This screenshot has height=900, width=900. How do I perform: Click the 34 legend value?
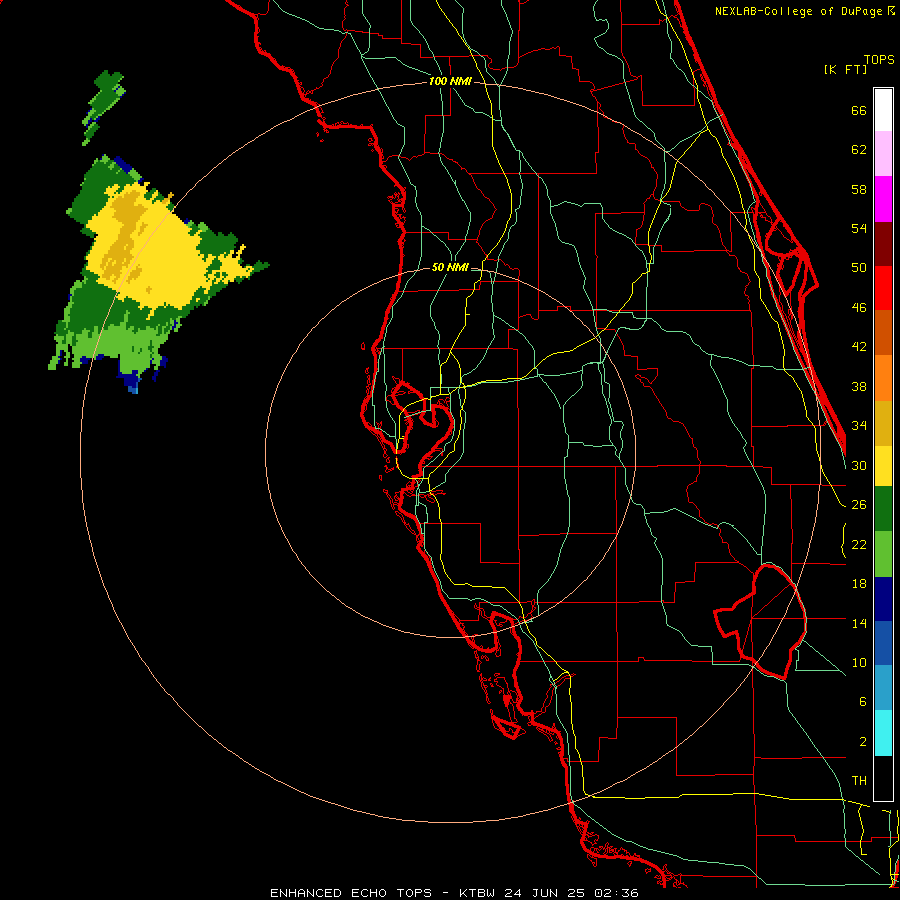[x=859, y=426]
